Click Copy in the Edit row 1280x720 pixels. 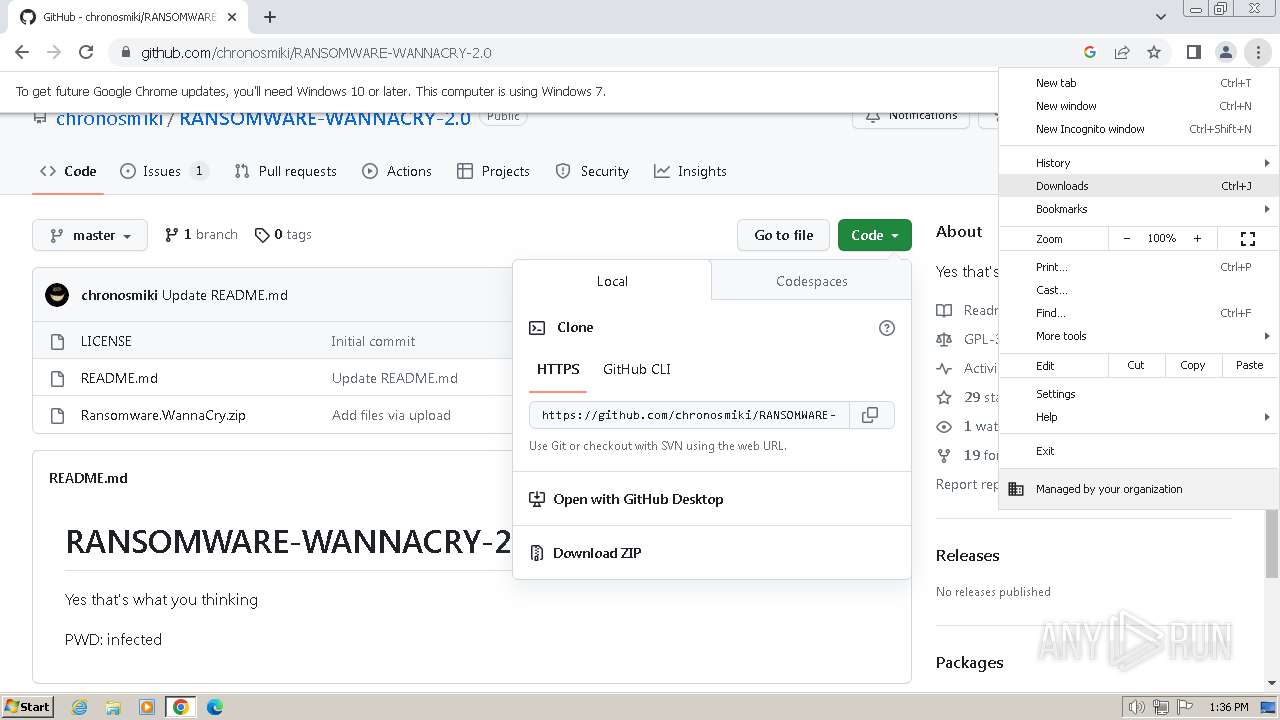1193,365
